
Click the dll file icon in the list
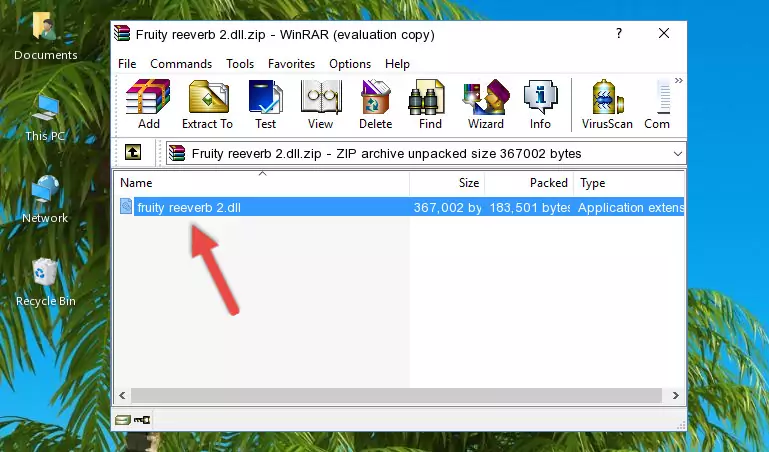126,206
